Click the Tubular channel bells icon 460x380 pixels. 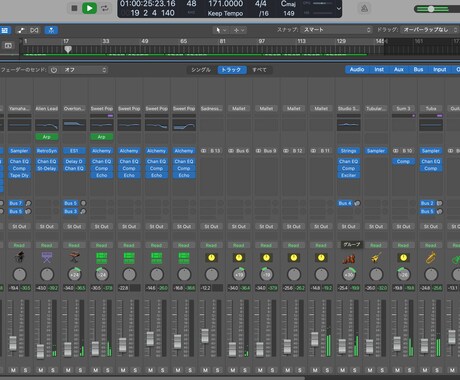coord(376,258)
